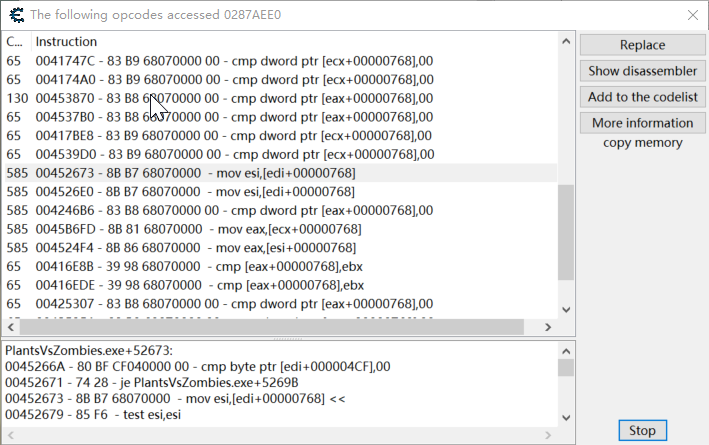Click right arrow of instruction list horizontal scrollbar
This screenshot has height=445, width=709.
[x=548, y=327]
